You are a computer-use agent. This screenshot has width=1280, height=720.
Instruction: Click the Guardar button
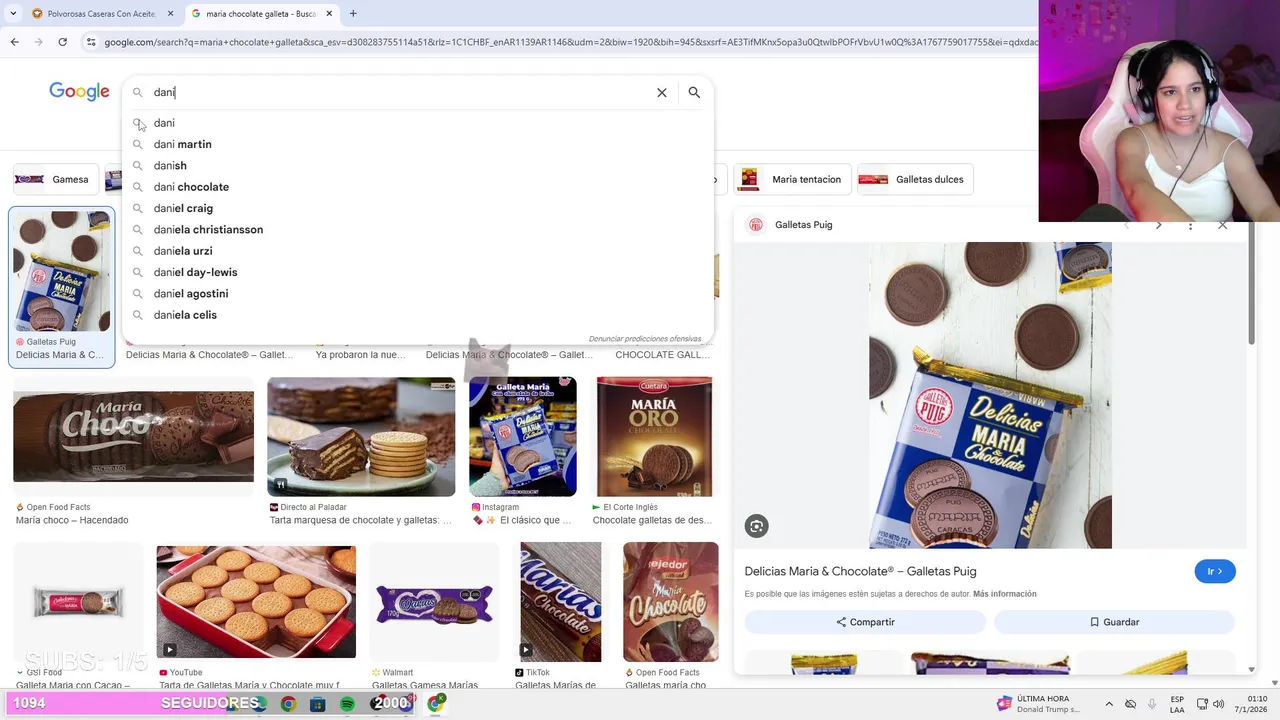1114,622
